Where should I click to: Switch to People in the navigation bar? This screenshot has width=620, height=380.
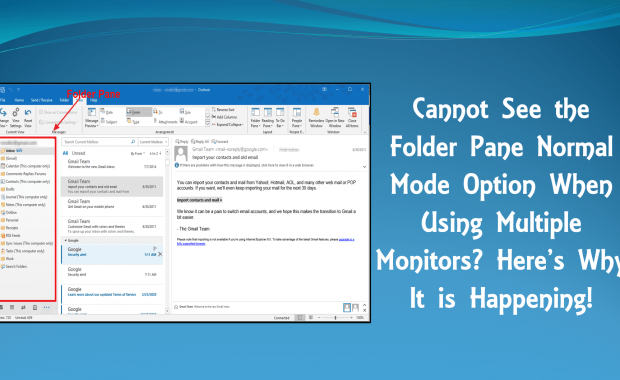coord(23,307)
